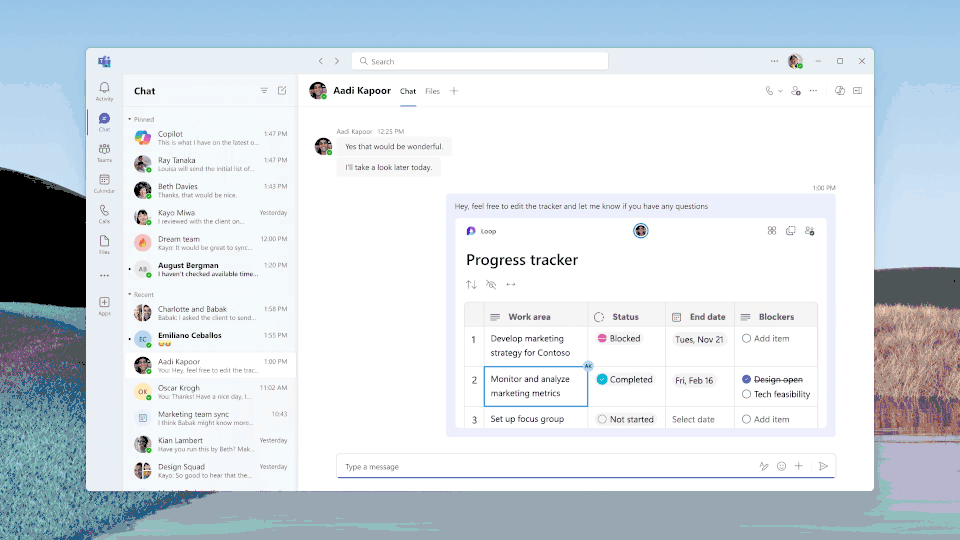Open the Marketing team sync chat

pyautogui.click(x=211, y=418)
